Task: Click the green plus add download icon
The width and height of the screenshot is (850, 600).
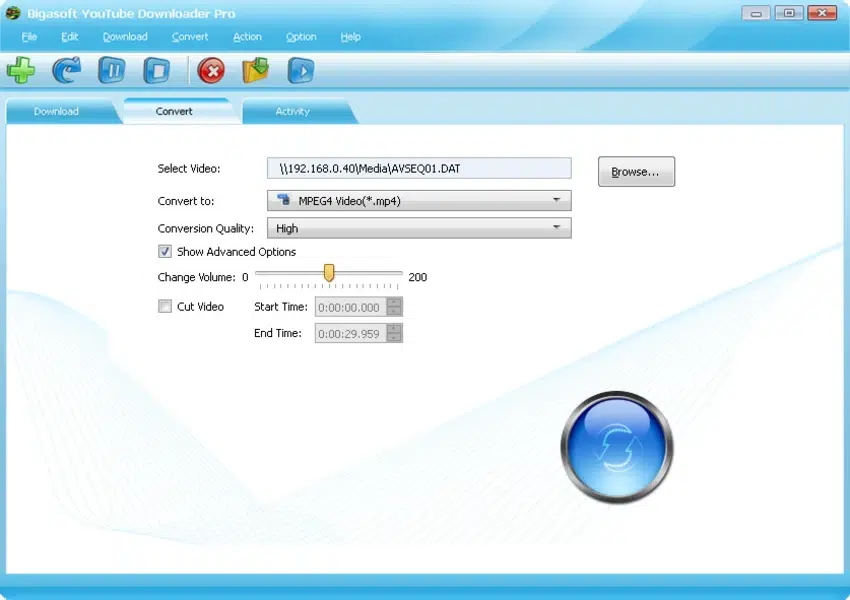Action: tap(21, 70)
